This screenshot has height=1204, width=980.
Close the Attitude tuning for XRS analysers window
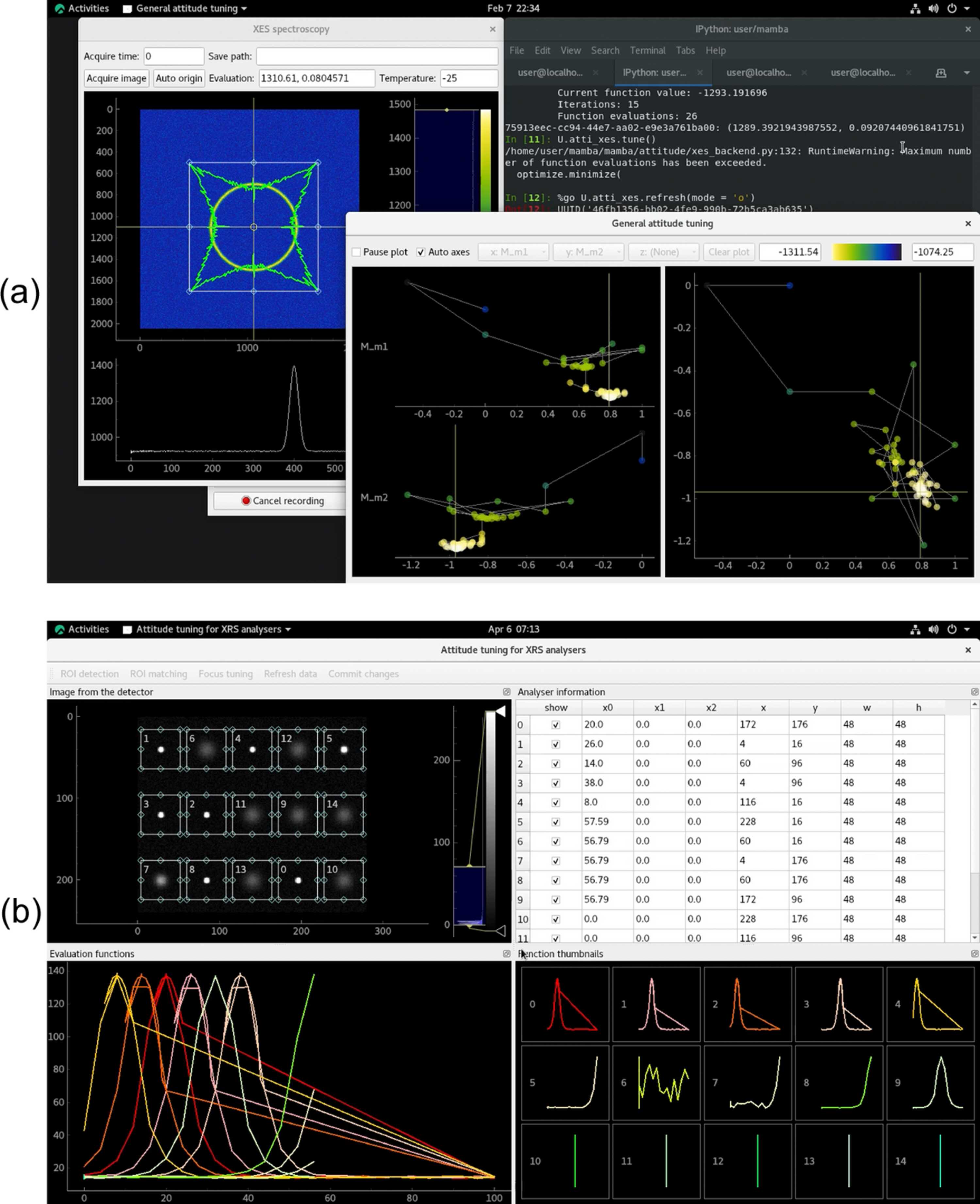pos(968,650)
